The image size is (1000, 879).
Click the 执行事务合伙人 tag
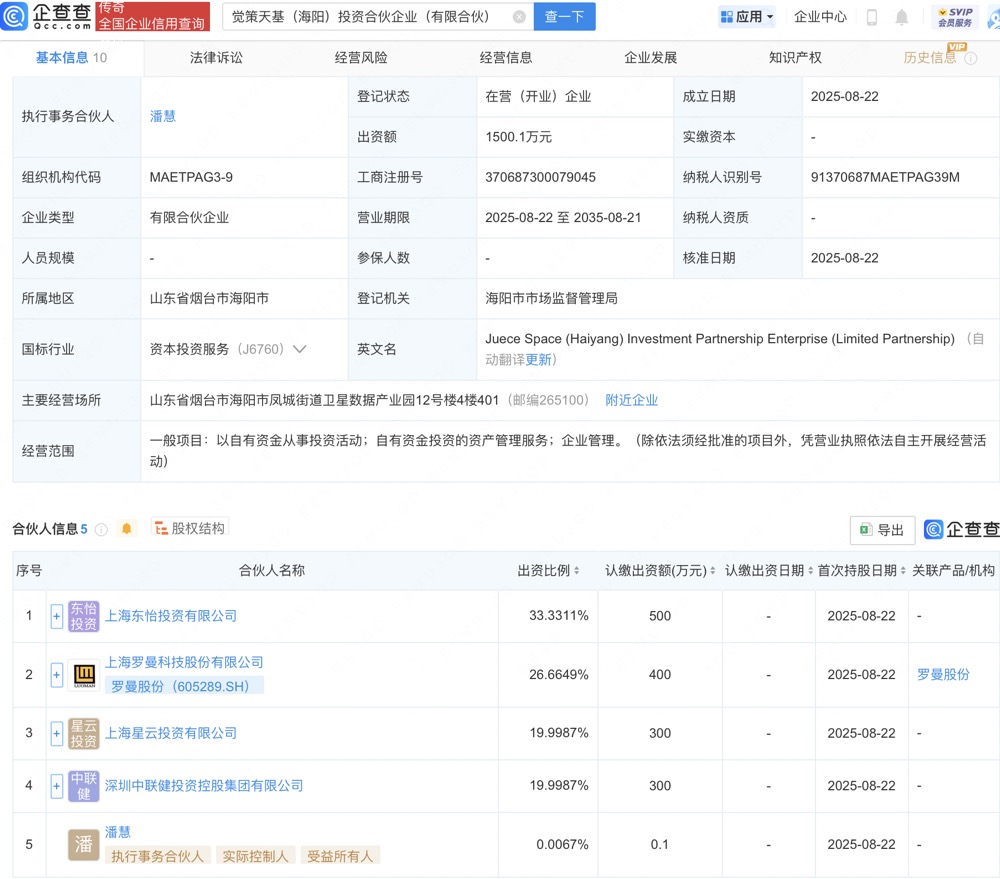click(x=158, y=856)
